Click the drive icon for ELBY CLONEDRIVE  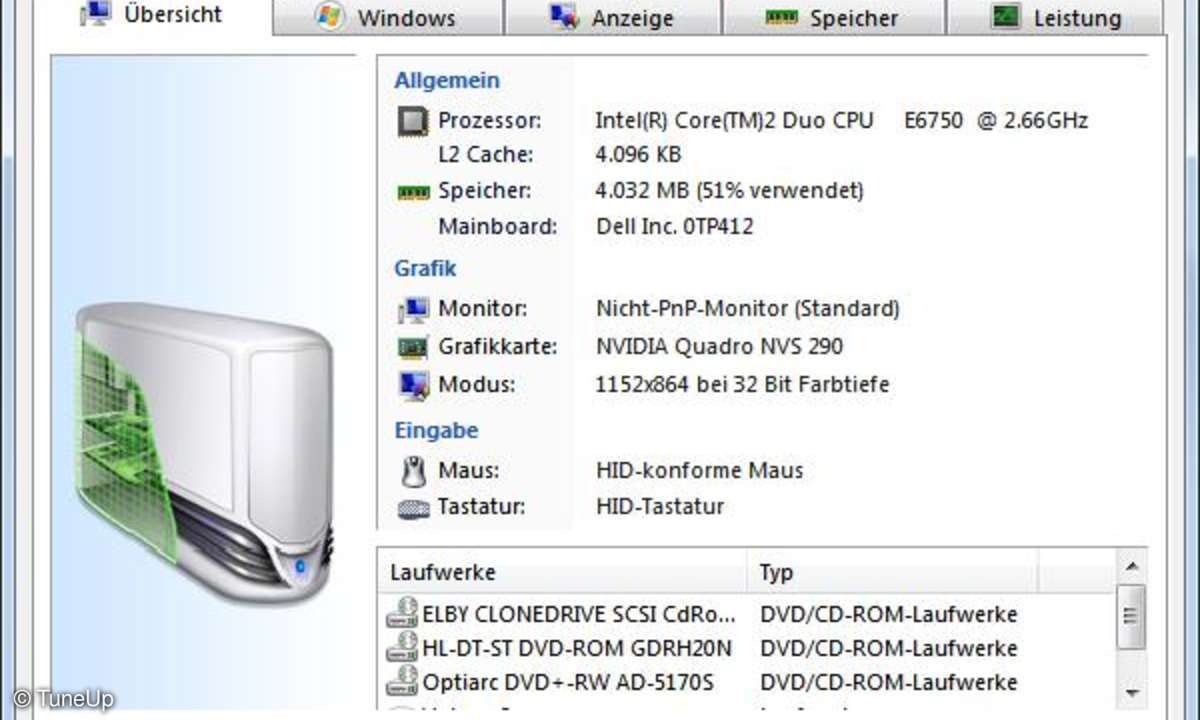tap(402, 613)
